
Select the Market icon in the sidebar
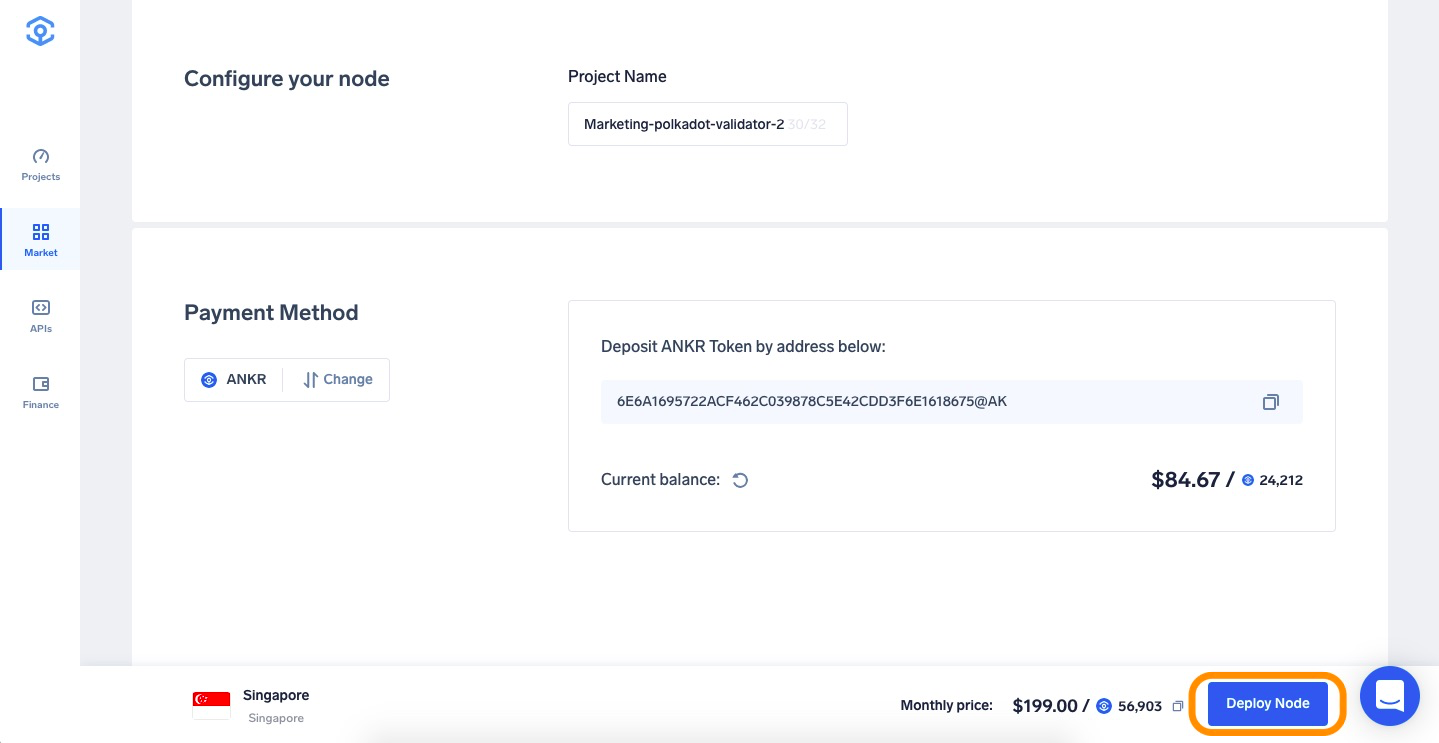(x=41, y=232)
